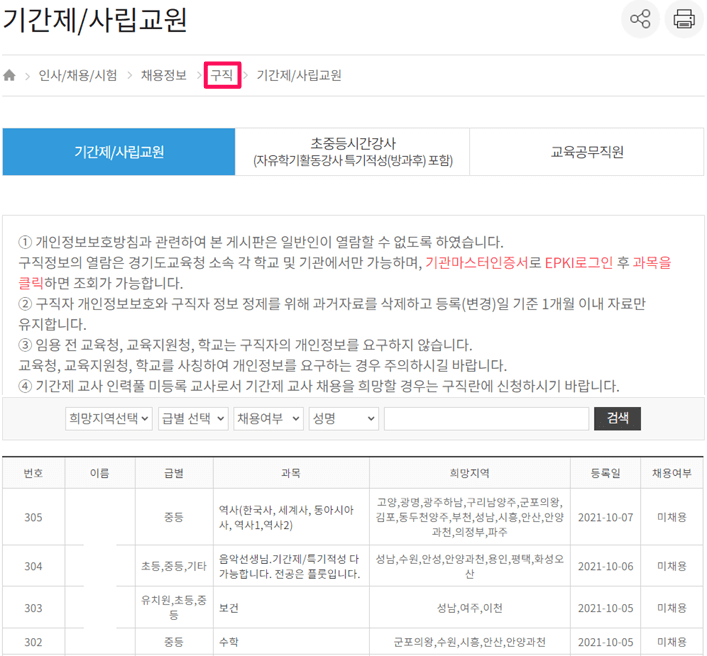Image resolution: width=707 pixels, height=656 pixels.
Task: Open the 음악선생님.기간제/특기적성 subject entry
Action: (289, 567)
